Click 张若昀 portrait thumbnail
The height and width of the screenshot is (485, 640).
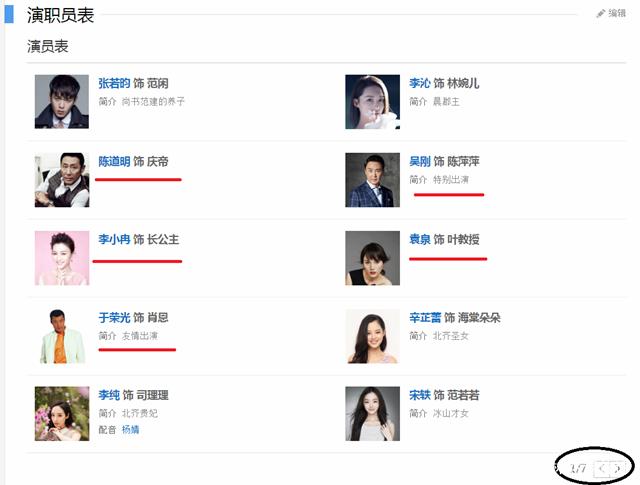[61, 102]
